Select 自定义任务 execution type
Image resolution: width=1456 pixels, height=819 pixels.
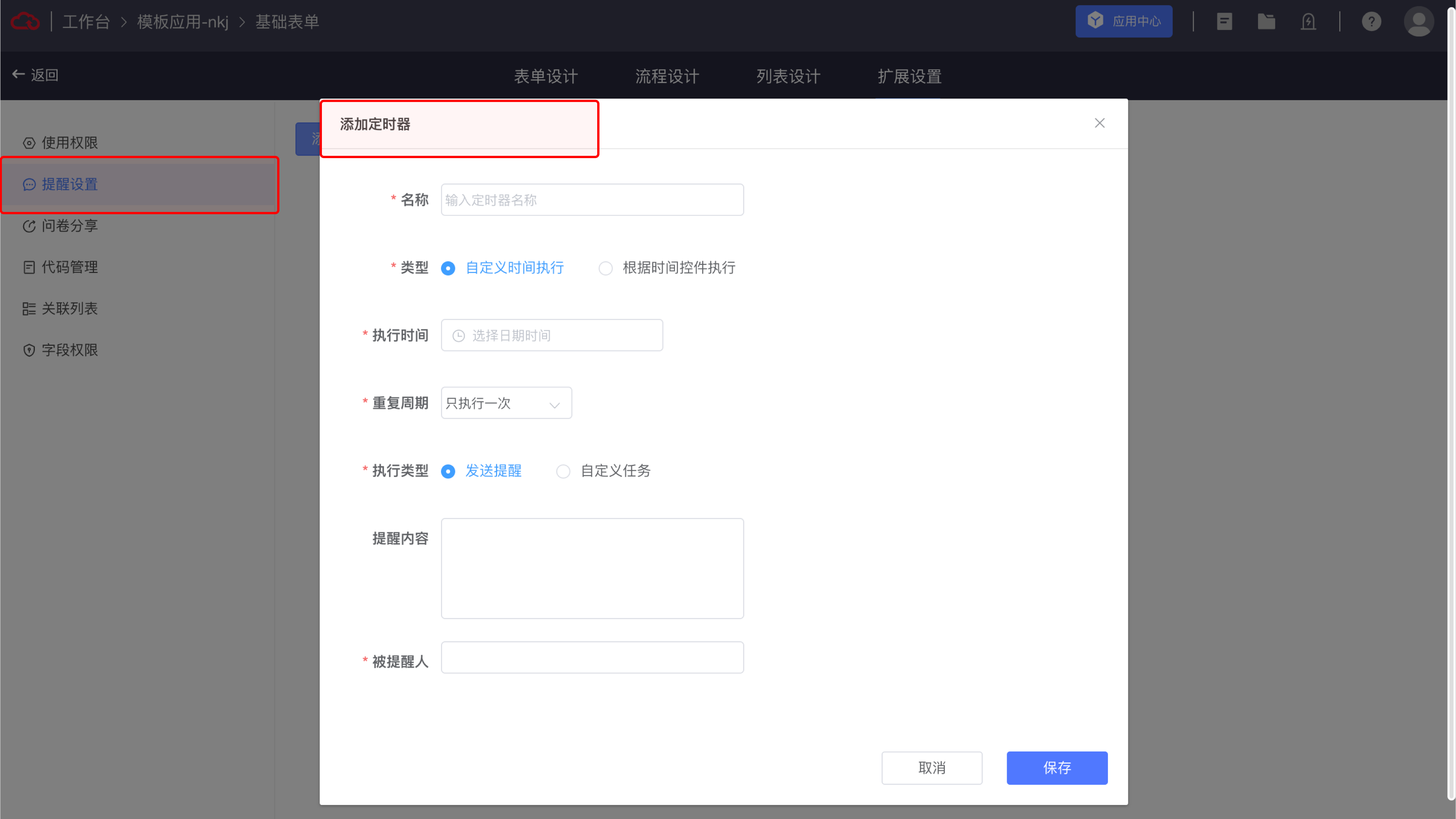(603, 471)
